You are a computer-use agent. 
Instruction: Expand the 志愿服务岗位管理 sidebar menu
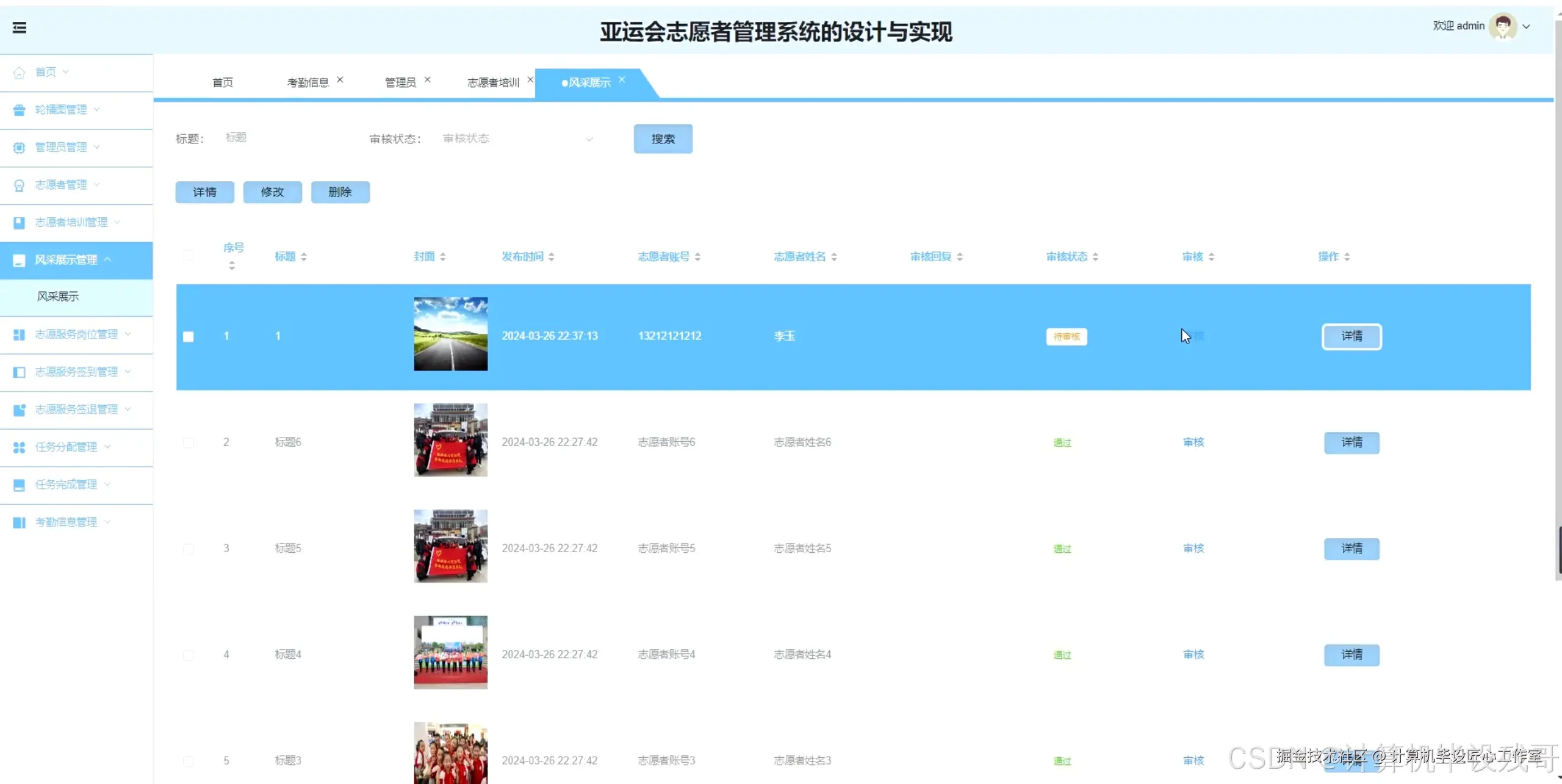click(x=76, y=334)
